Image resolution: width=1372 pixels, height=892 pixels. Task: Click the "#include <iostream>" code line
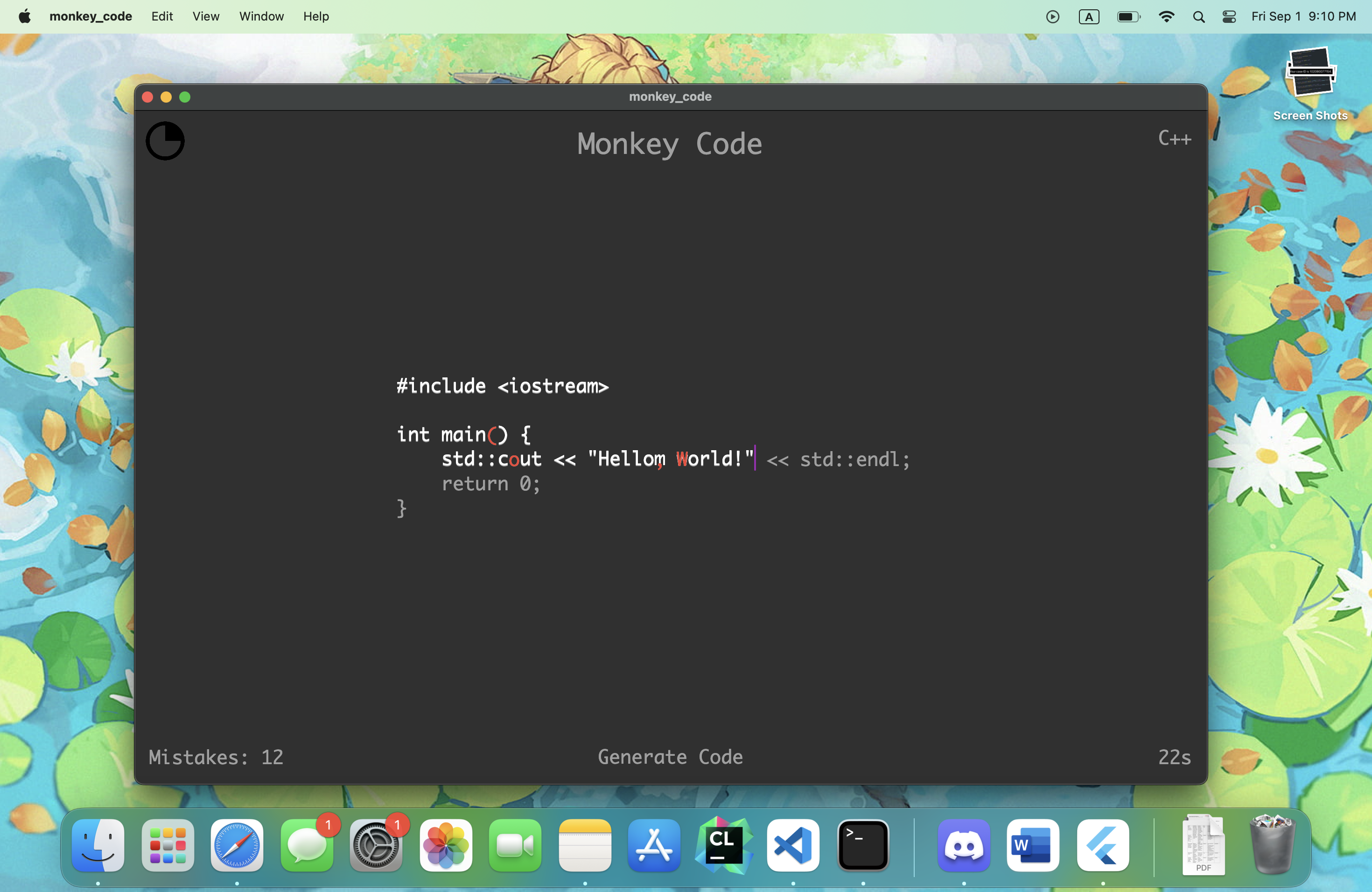503,386
